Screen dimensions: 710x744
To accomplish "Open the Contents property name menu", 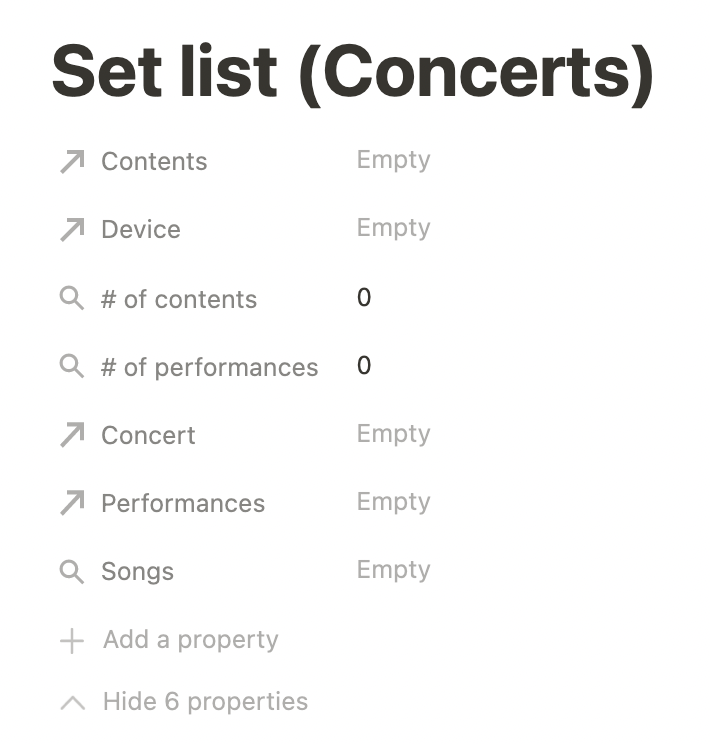I will click(154, 162).
